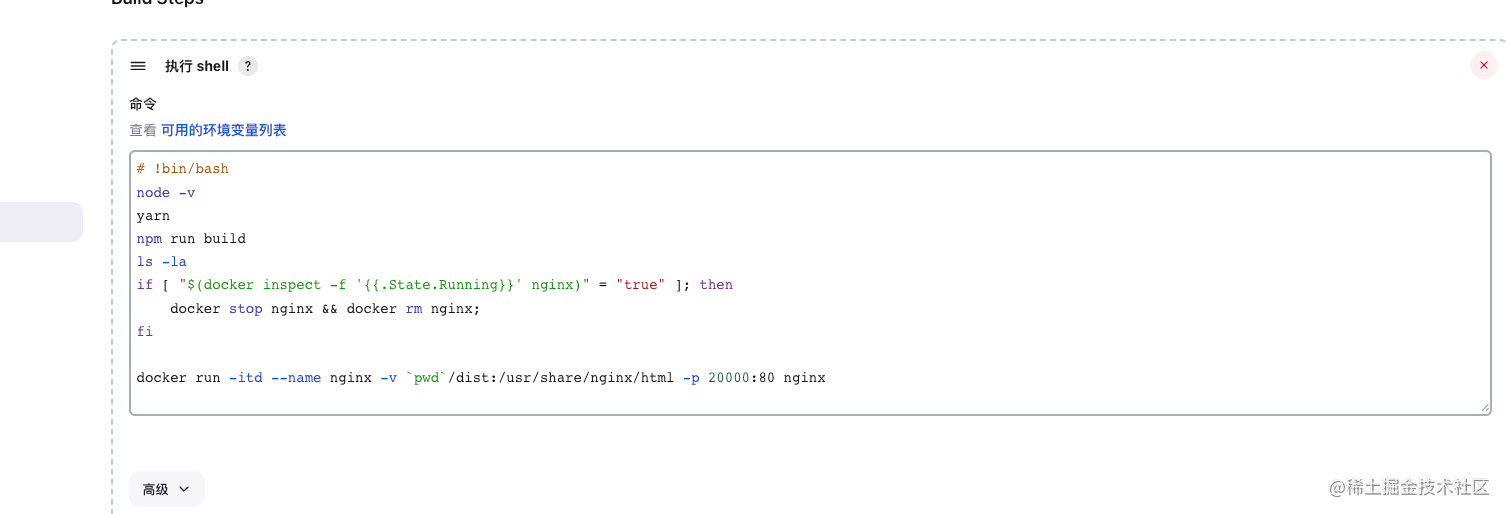Open the 可用的环境变量列表 link
The width and height of the screenshot is (1506, 514).
[224, 130]
